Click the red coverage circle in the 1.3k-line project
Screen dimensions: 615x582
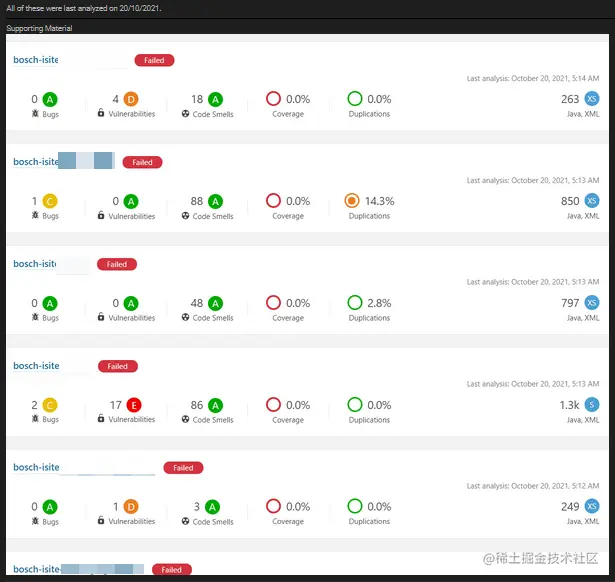point(273,404)
